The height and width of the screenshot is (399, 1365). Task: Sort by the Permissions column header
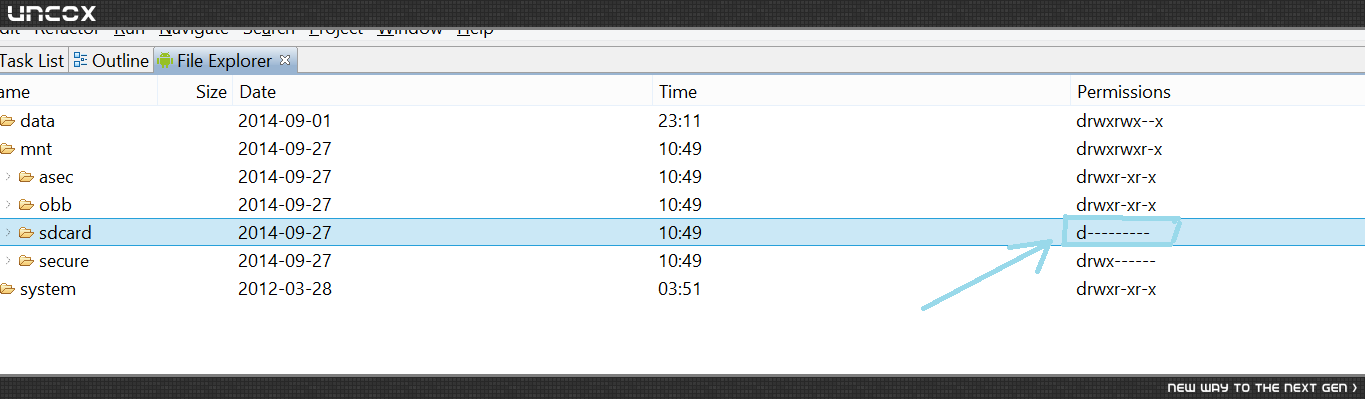[x=1123, y=92]
